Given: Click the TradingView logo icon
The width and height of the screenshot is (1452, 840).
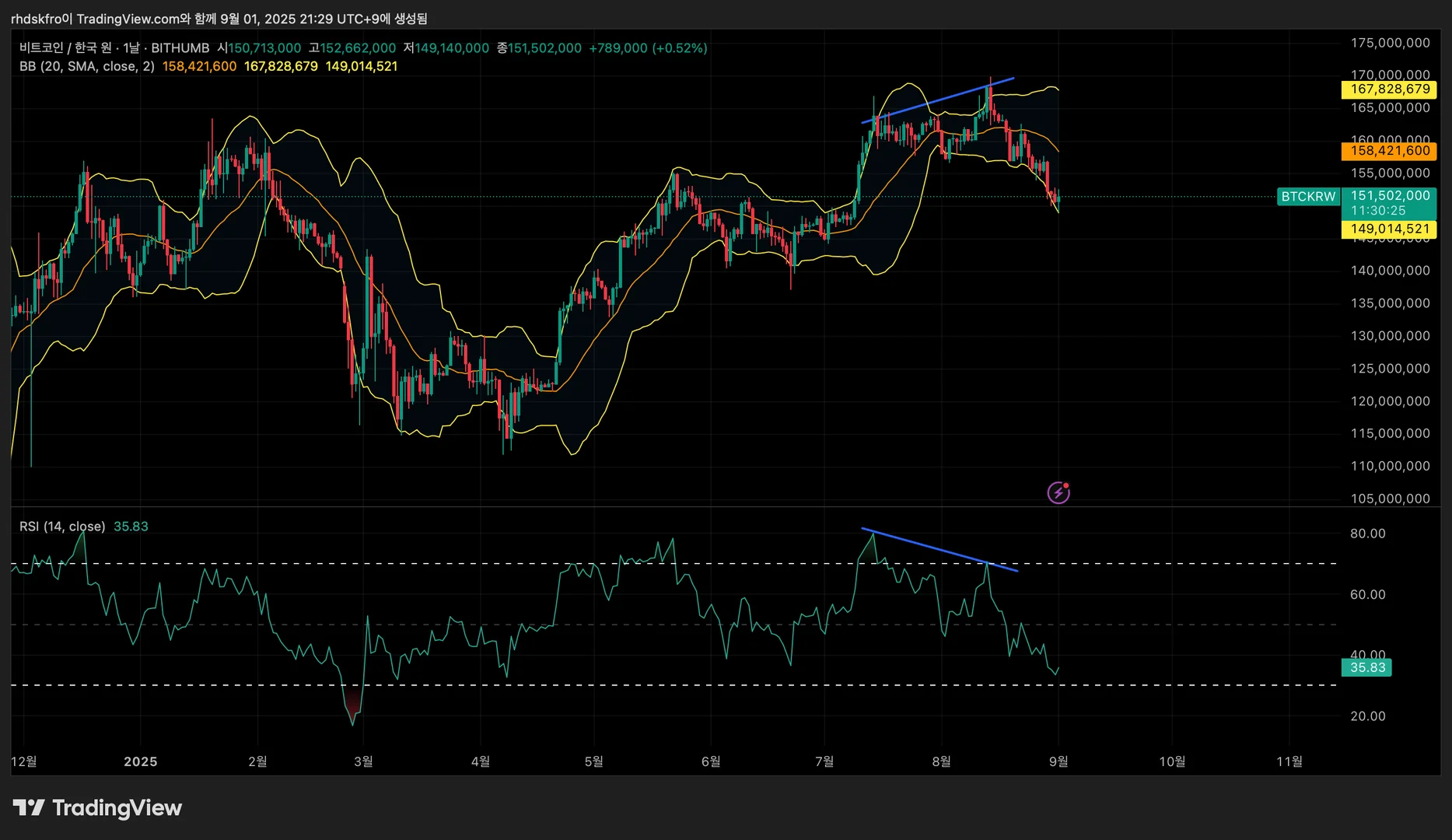Looking at the screenshot, I should click(x=29, y=808).
